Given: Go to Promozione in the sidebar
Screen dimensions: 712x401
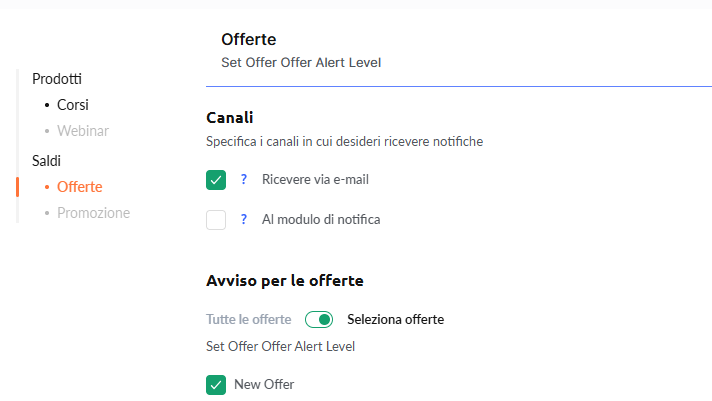Looking at the screenshot, I should tap(93, 212).
